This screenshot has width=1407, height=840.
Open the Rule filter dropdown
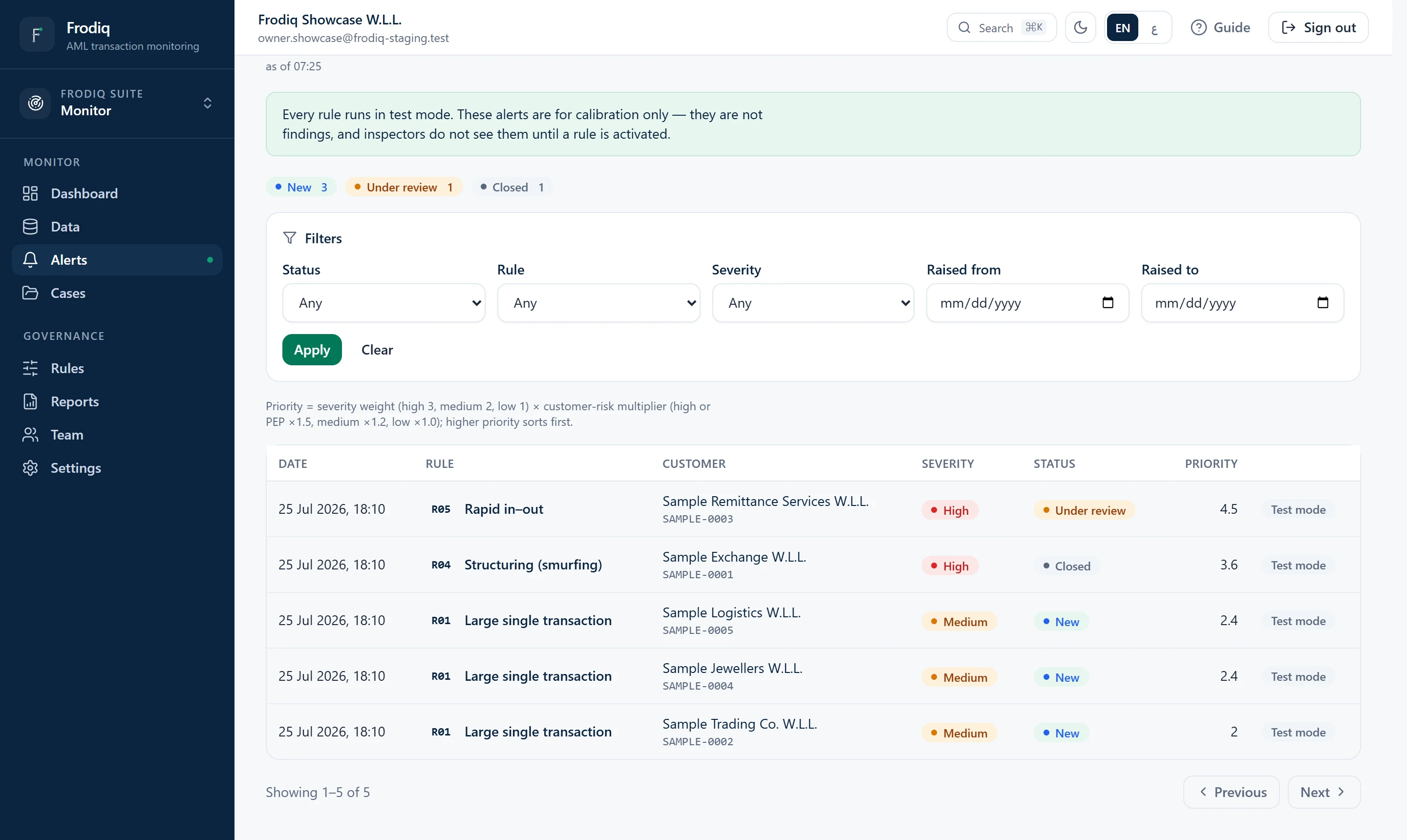pyautogui.click(x=598, y=303)
